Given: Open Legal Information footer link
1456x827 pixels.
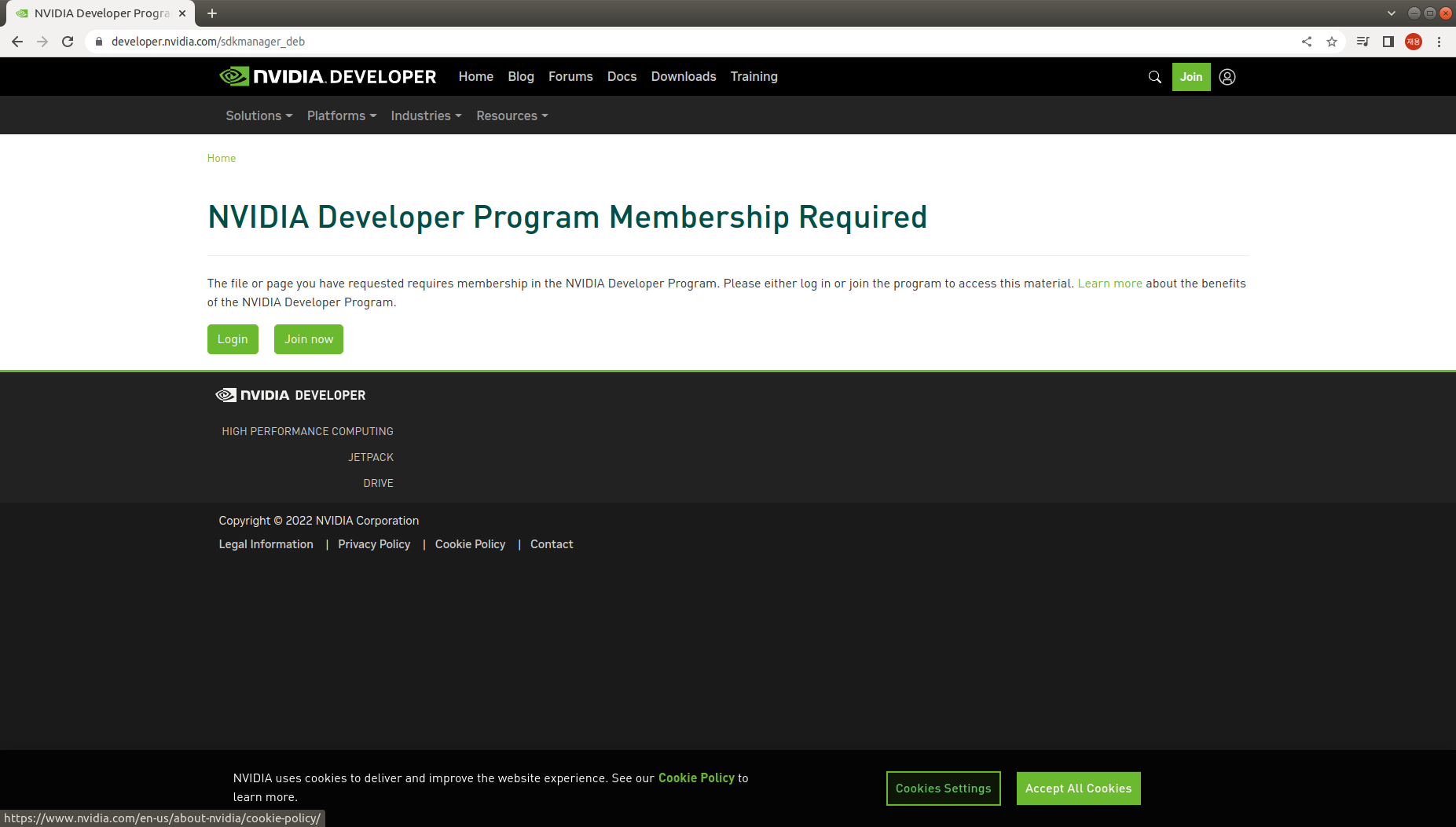Looking at the screenshot, I should click(266, 544).
